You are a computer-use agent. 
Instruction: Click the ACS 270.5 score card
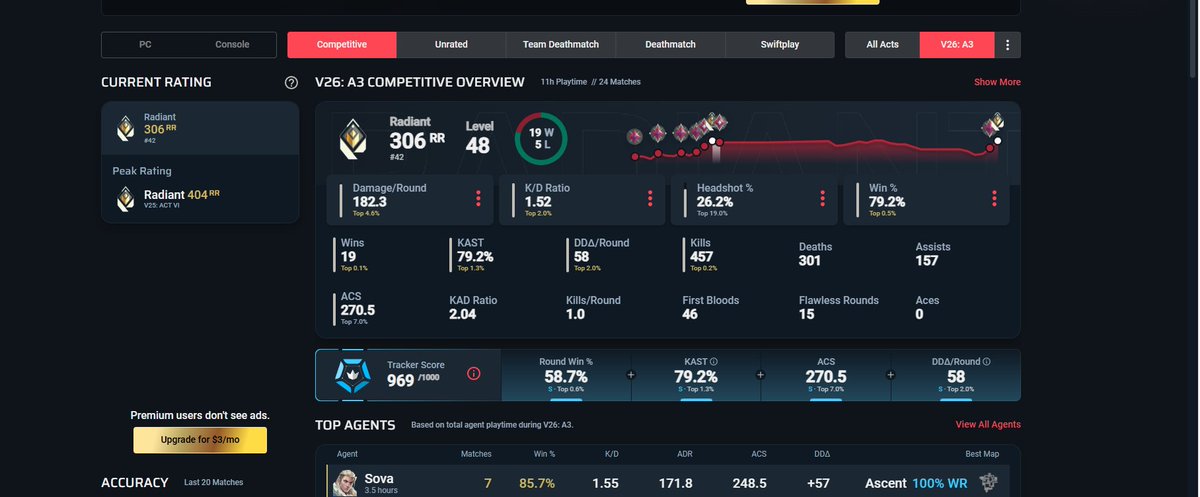click(x=826, y=375)
